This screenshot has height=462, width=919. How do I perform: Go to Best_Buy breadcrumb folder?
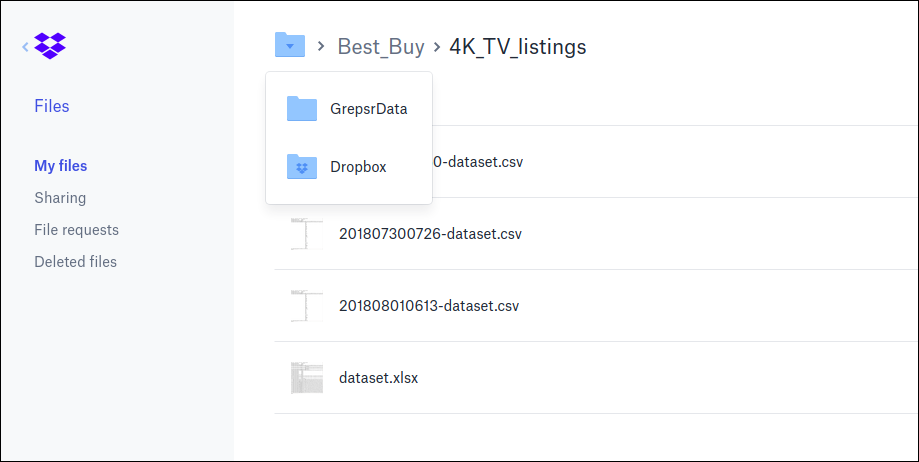click(381, 46)
